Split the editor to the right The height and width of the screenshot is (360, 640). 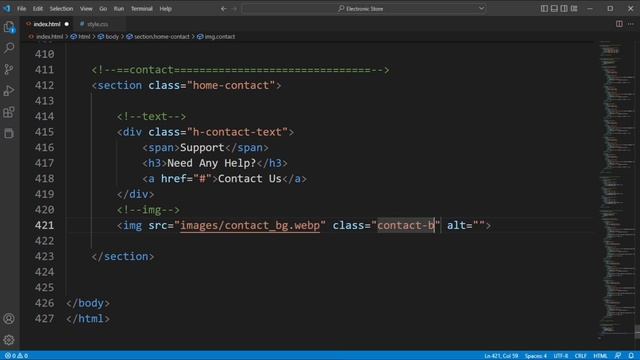coord(619,24)
